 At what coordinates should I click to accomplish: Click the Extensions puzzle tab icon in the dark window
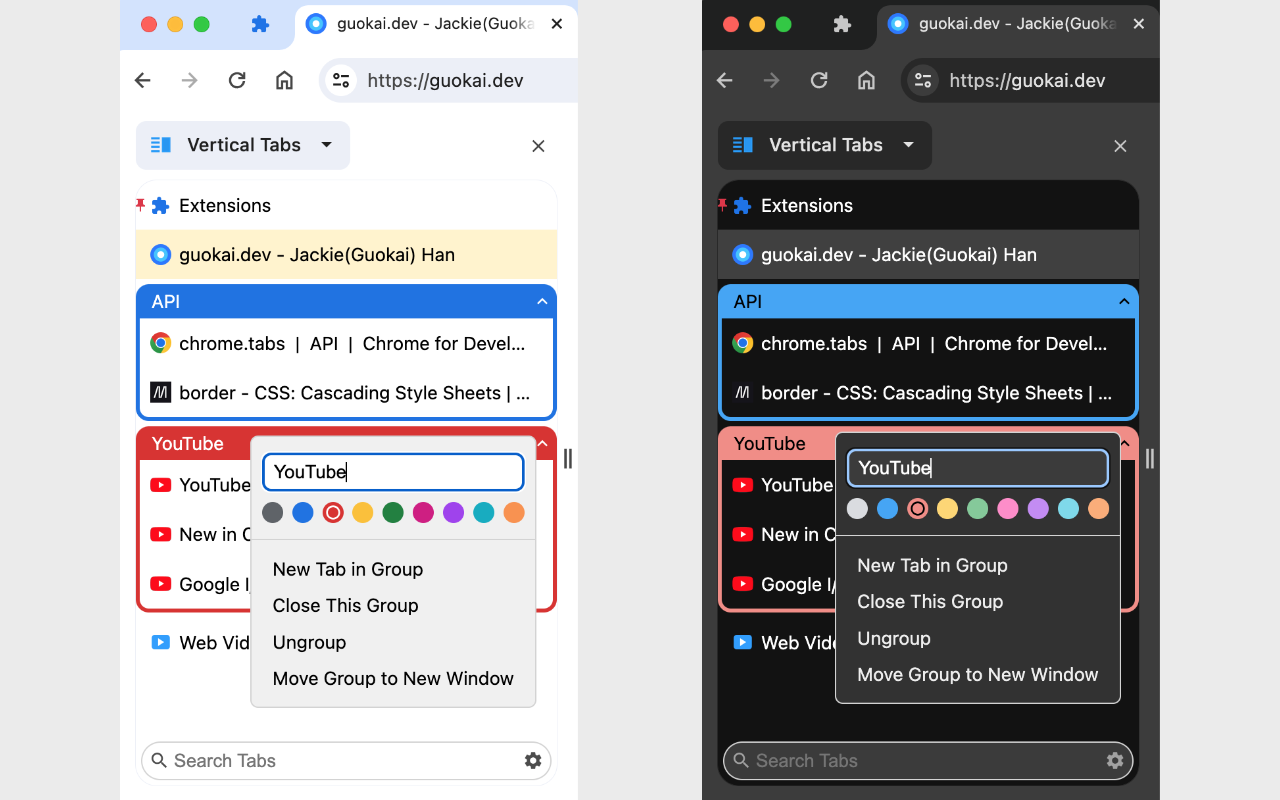tap(842, 25)
